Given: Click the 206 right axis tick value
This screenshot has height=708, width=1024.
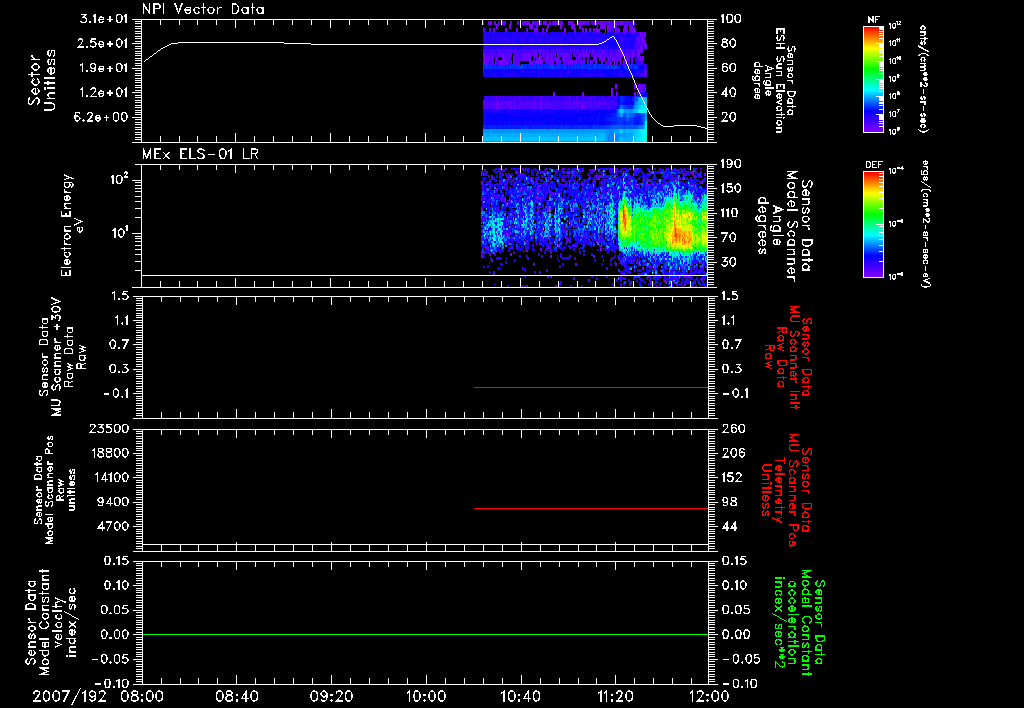Looking at the screenshot, I should (733, 453).
